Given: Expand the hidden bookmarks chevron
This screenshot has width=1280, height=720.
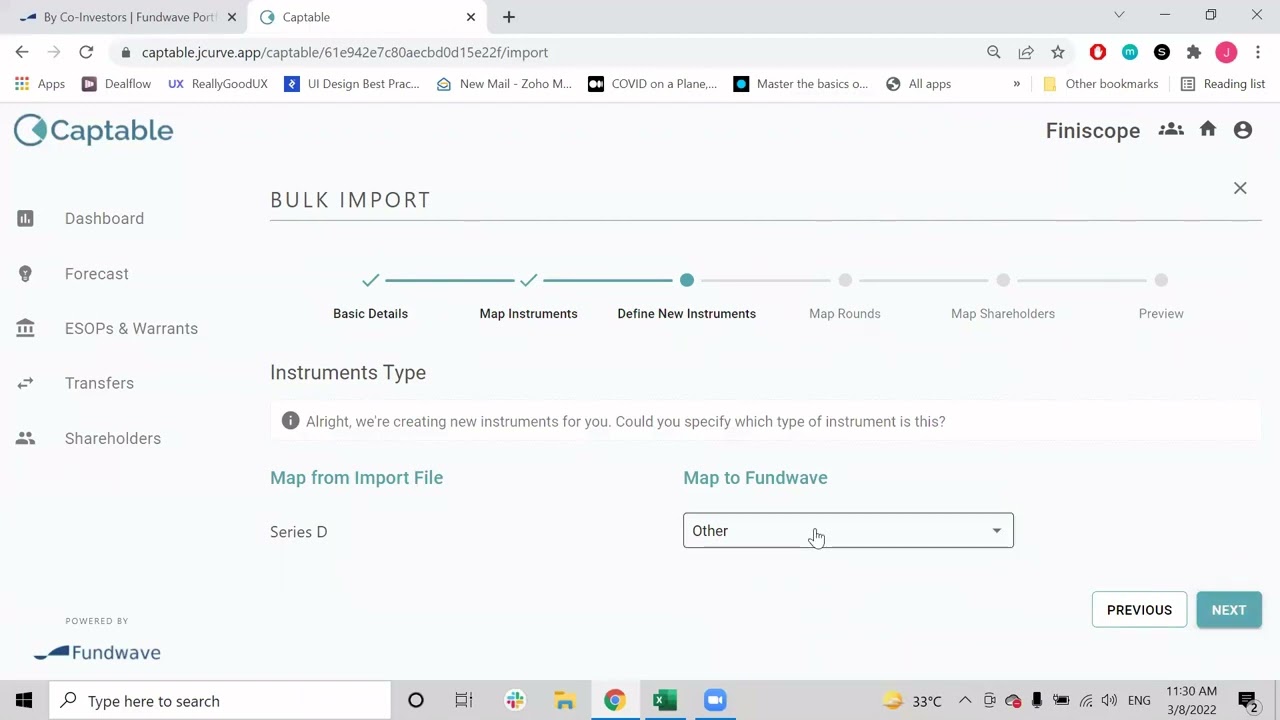Looking at the screenshot, I should coord(1017,84).
